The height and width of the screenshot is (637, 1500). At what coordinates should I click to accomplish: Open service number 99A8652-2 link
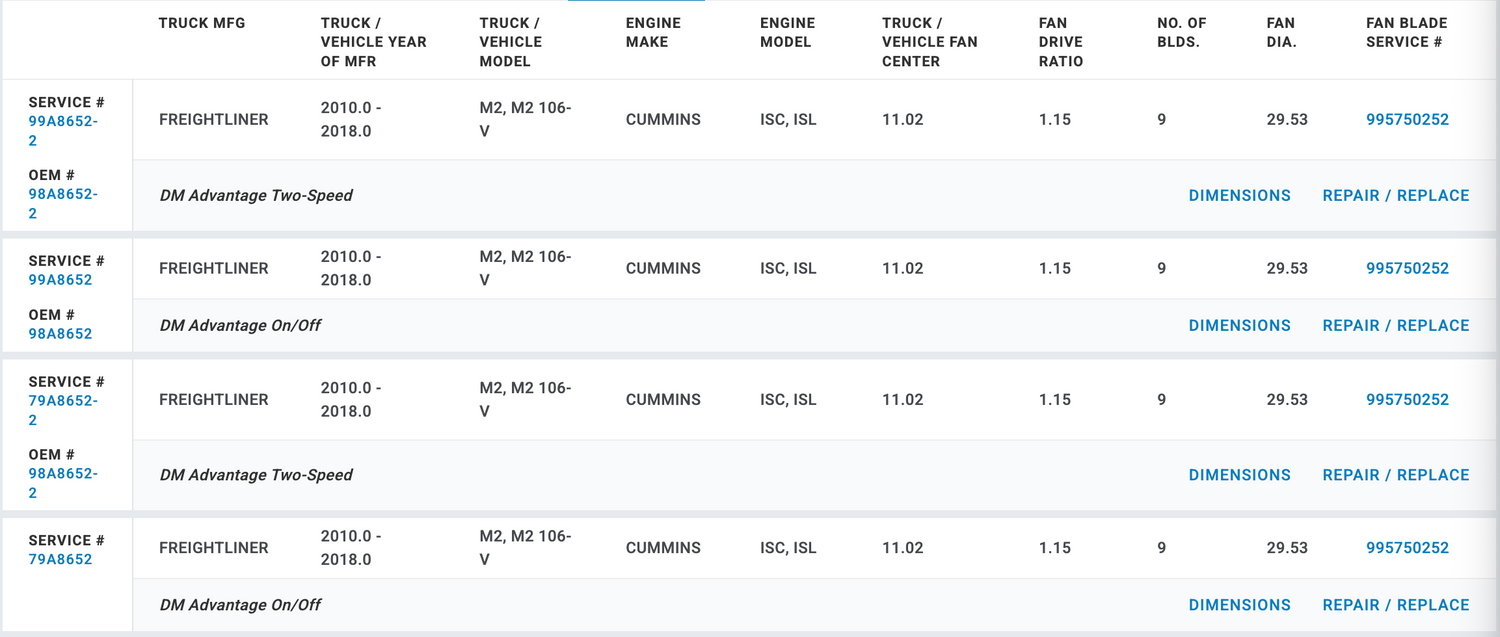pyautogui.click(x=62, y=122)
